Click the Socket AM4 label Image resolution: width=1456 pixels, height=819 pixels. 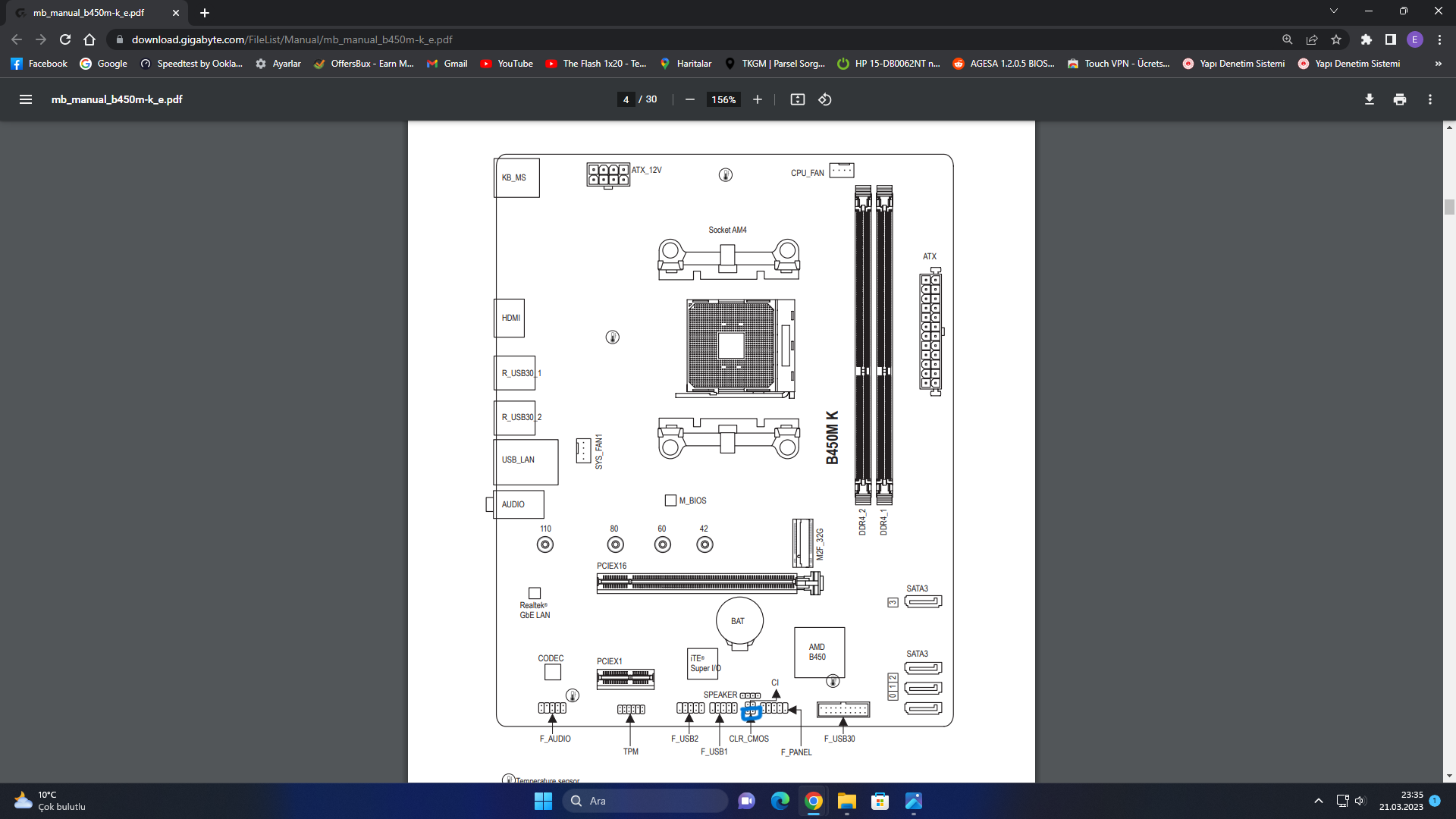(727, 230)
